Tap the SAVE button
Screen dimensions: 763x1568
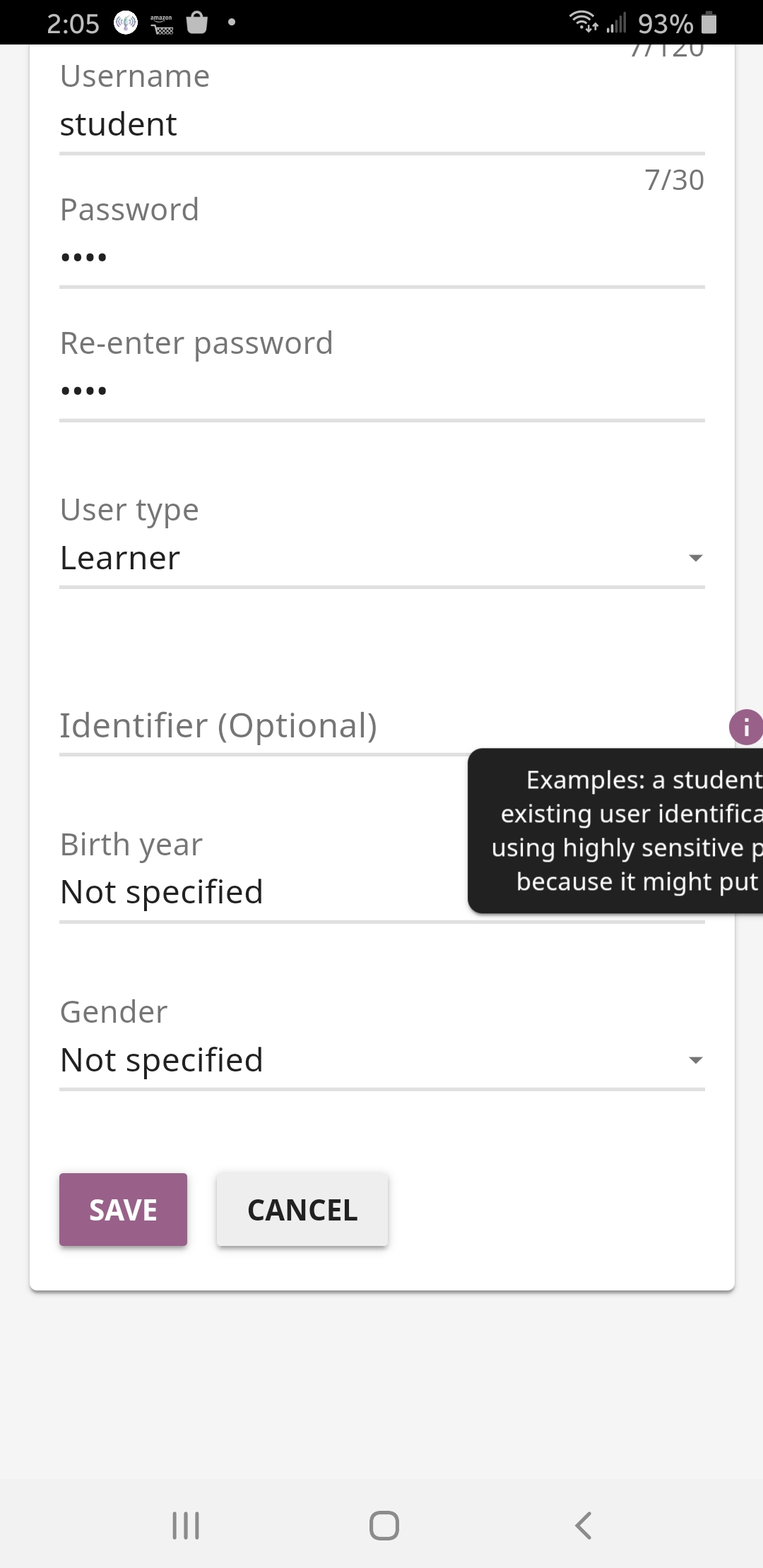pyautogui.click(x=123, y=1209)
